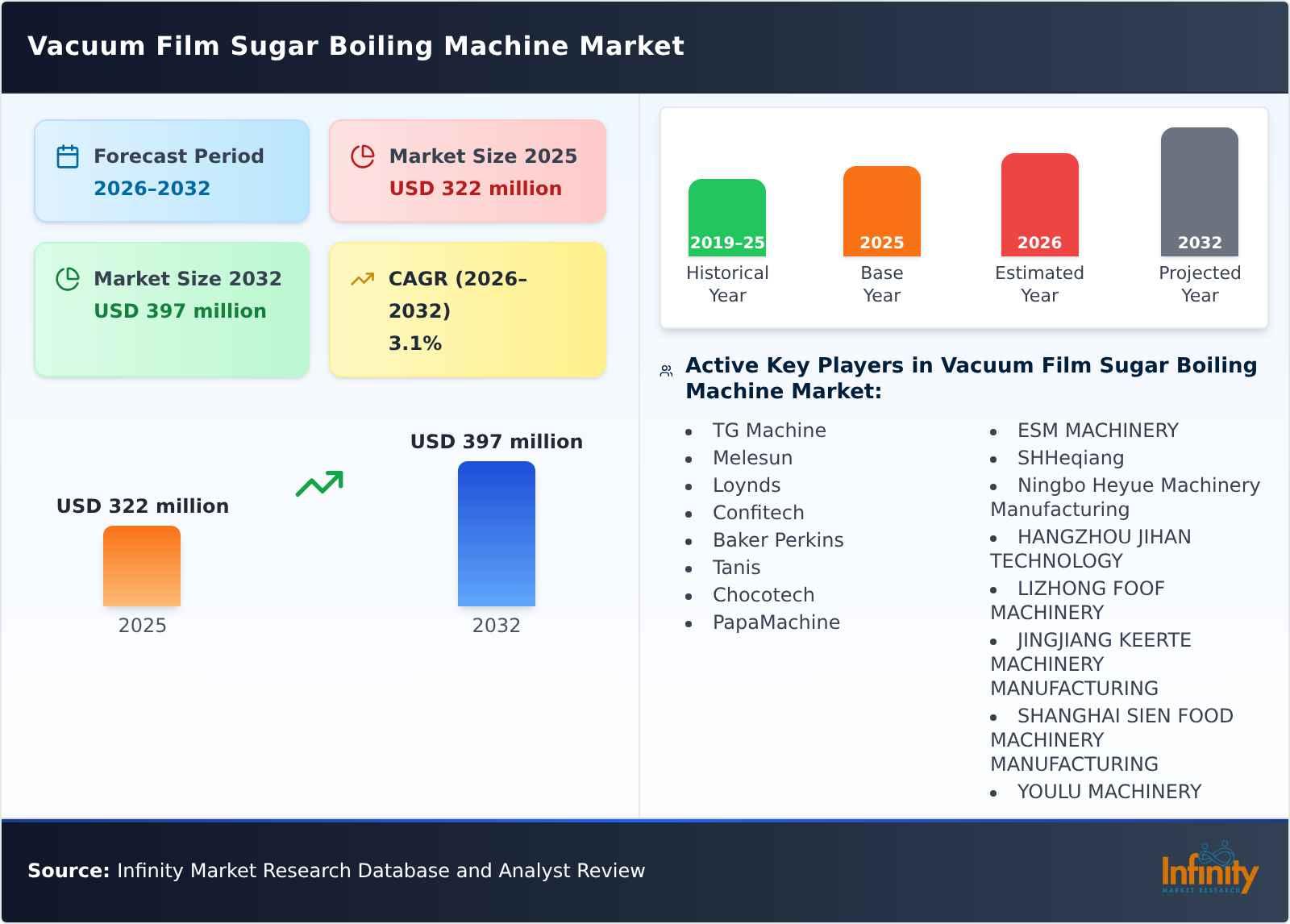
Task: Select the orange 2025 Base Year bar
Action: click(x=882, y=211)
